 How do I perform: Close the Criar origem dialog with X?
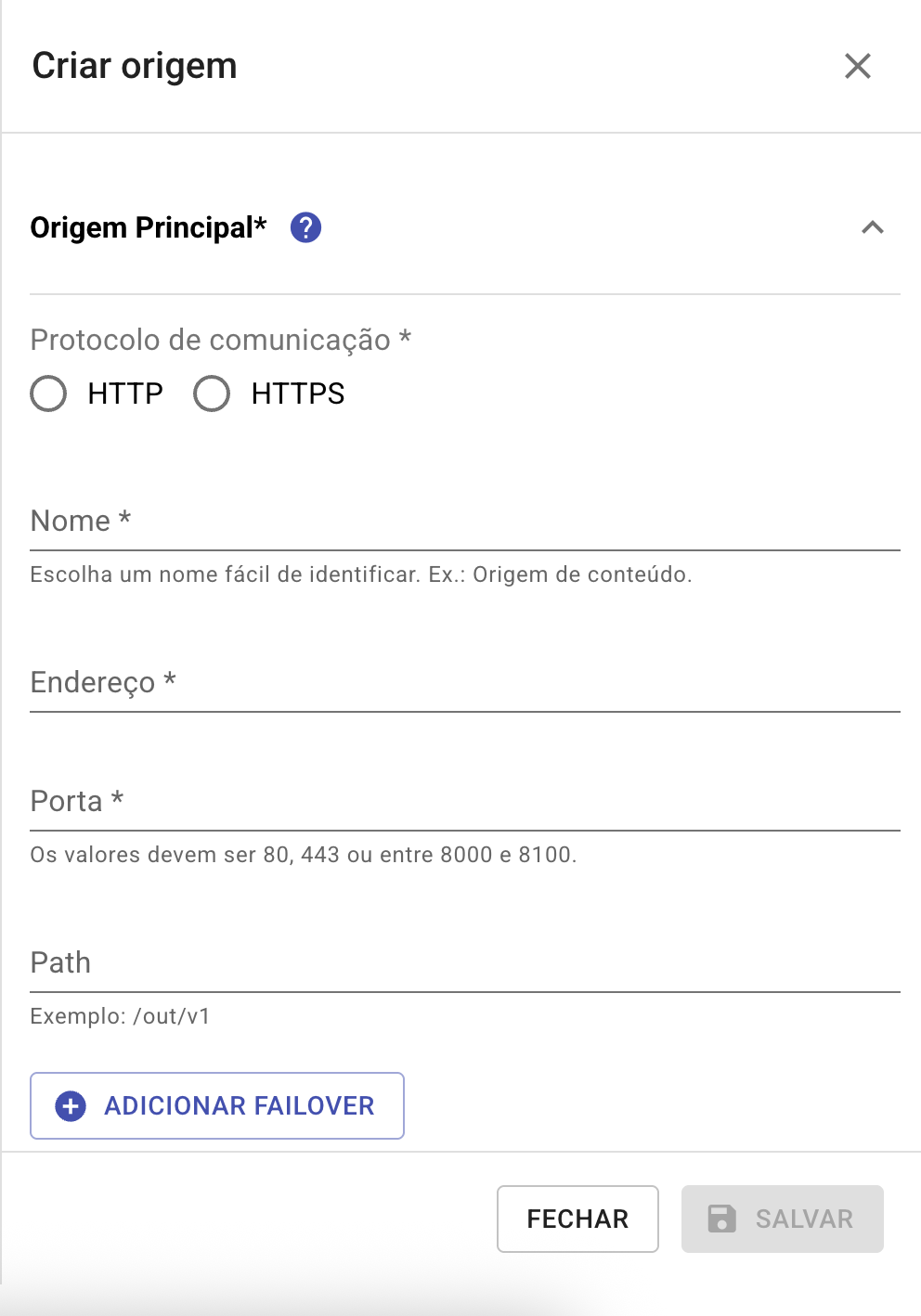pos(857,66)
